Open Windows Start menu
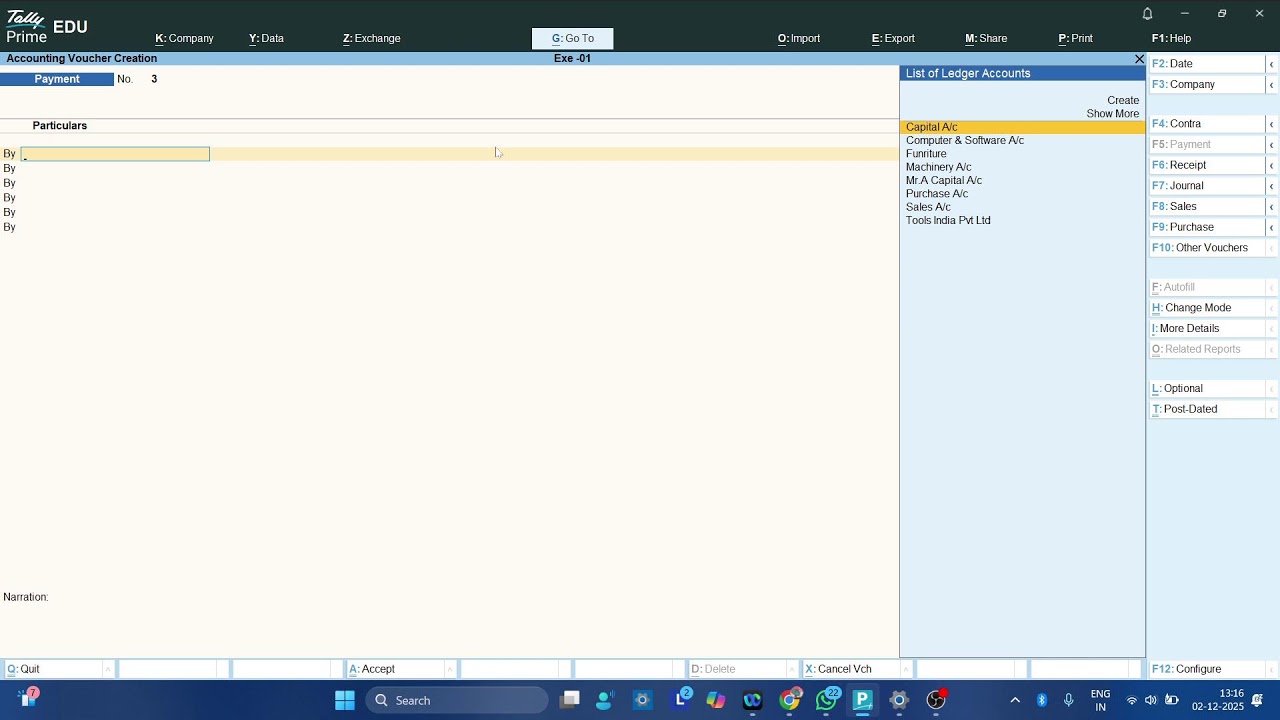This screenshot has width=1280, height=720. (x=345, y=700)
